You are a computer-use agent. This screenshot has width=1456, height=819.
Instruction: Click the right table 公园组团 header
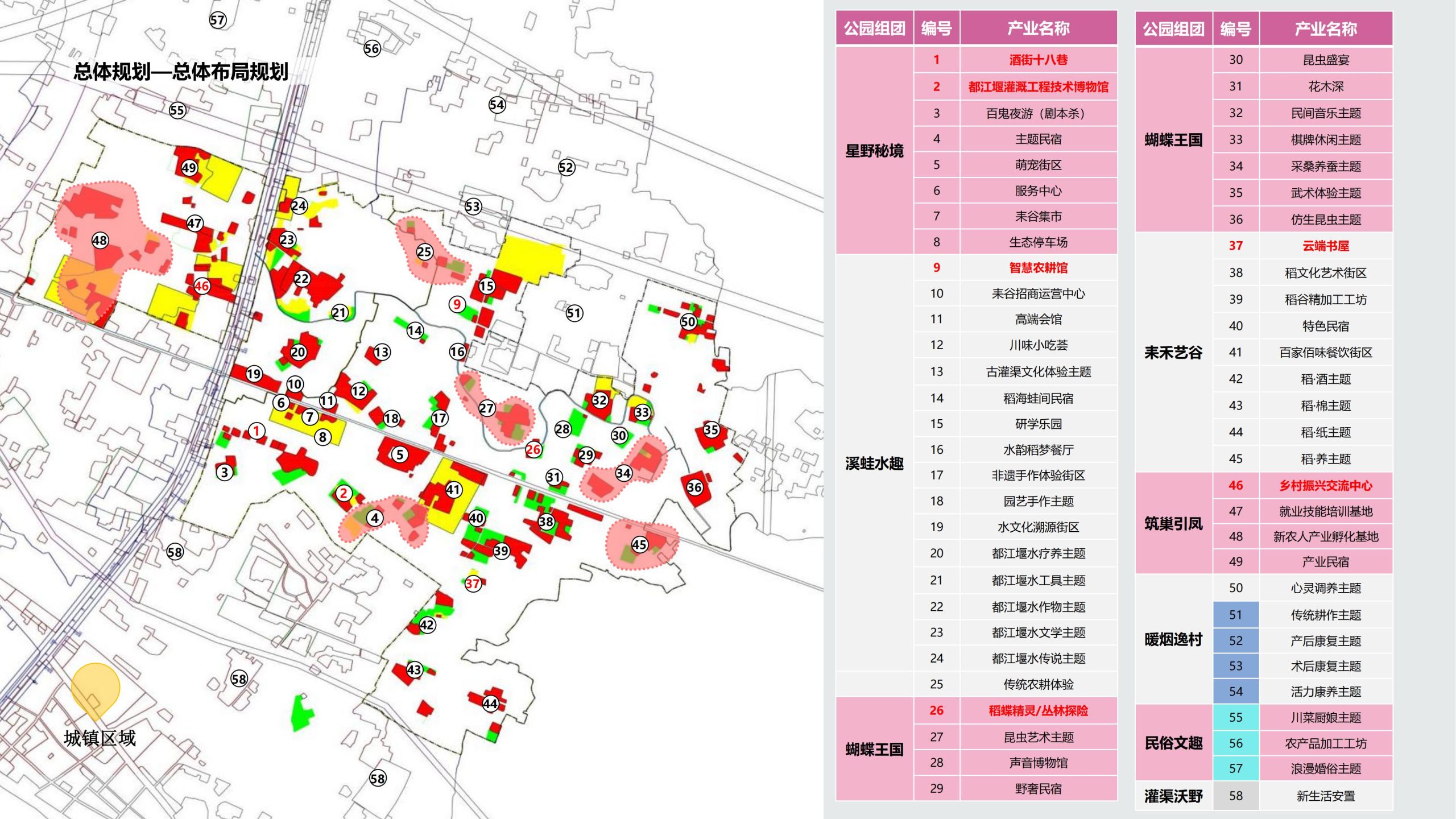(1173, 28)
